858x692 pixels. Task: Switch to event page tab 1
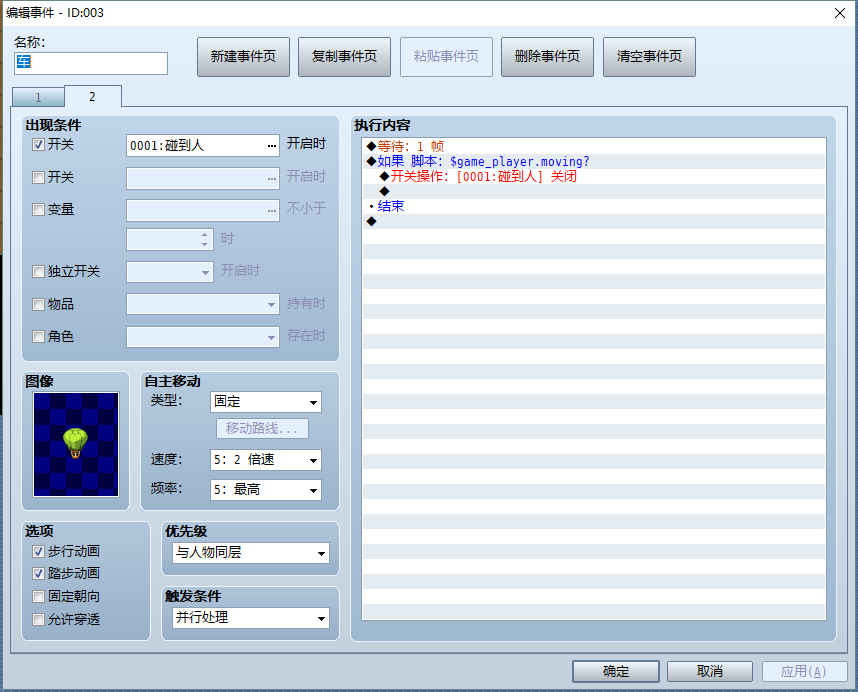pyautogui.click(x=38, y=98)
